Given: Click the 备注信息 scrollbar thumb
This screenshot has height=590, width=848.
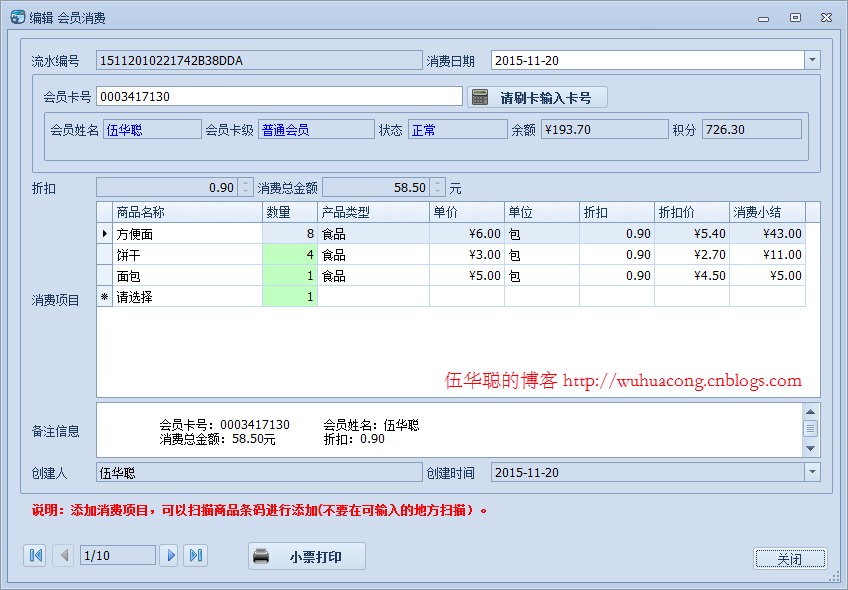Looking at the screenshot, I should click(x=810, y=429).
